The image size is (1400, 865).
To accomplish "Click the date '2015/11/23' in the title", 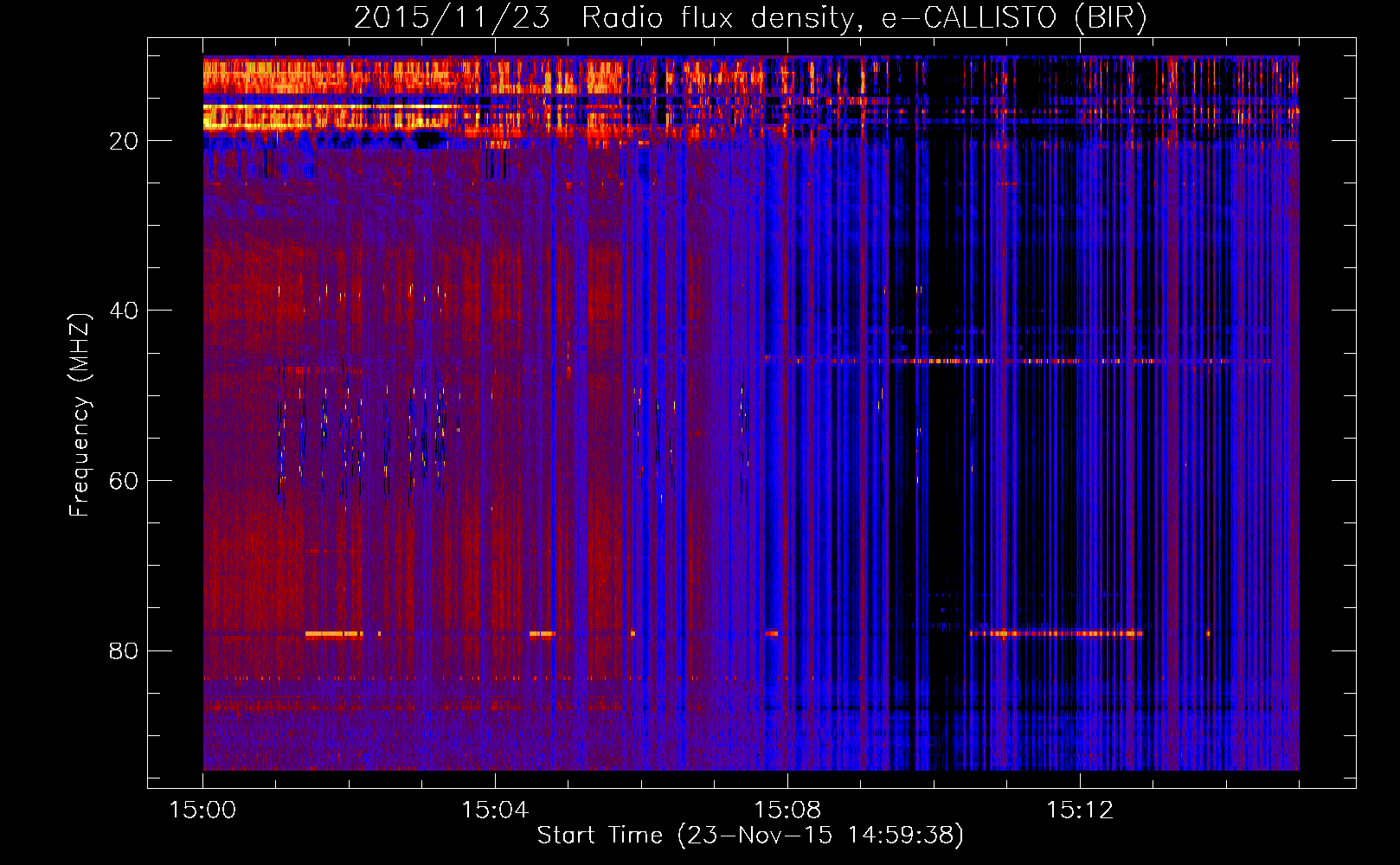I will (452, 17).
